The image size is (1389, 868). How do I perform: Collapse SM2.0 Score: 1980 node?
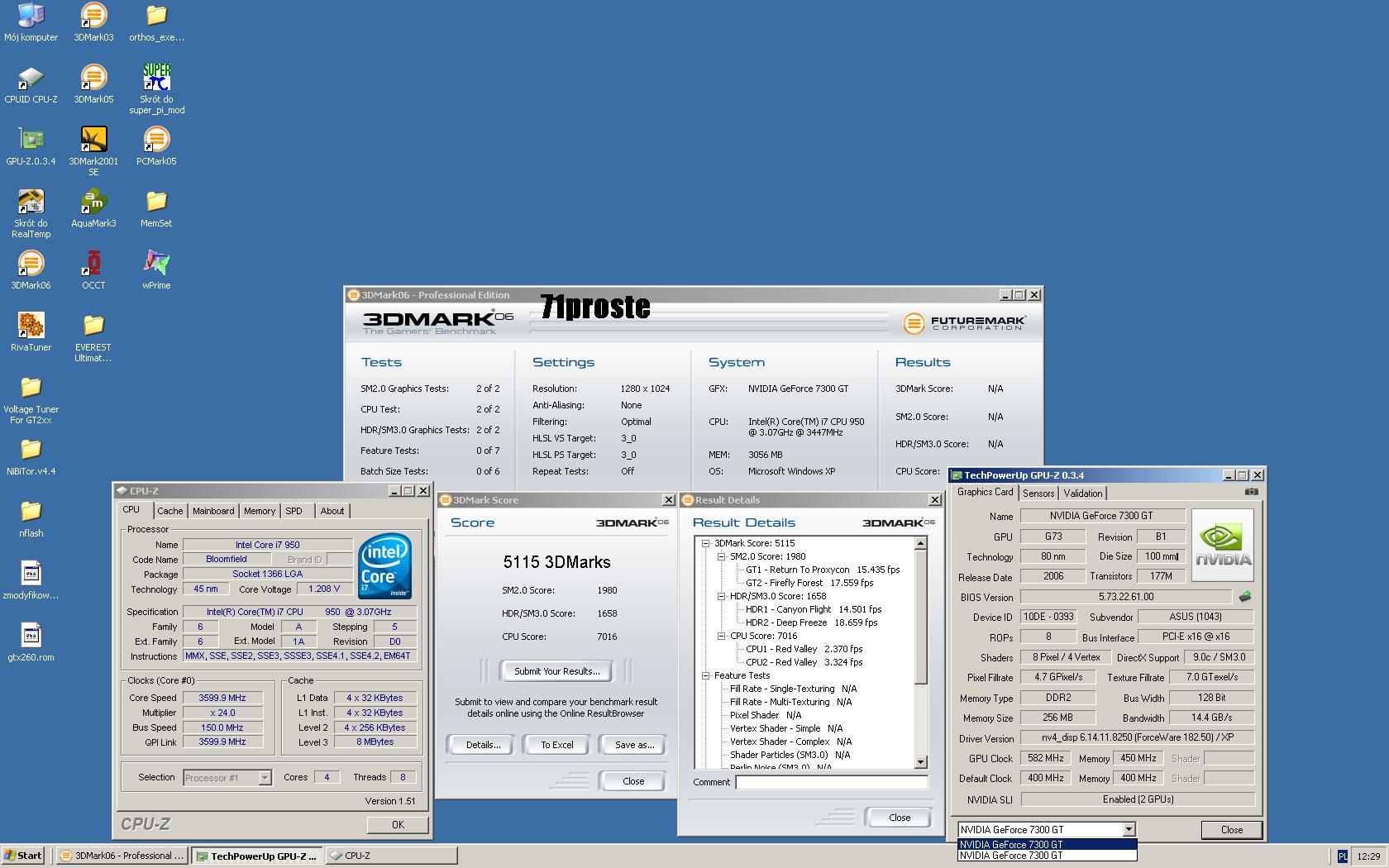pyautogui.click(x=722, y=557)
